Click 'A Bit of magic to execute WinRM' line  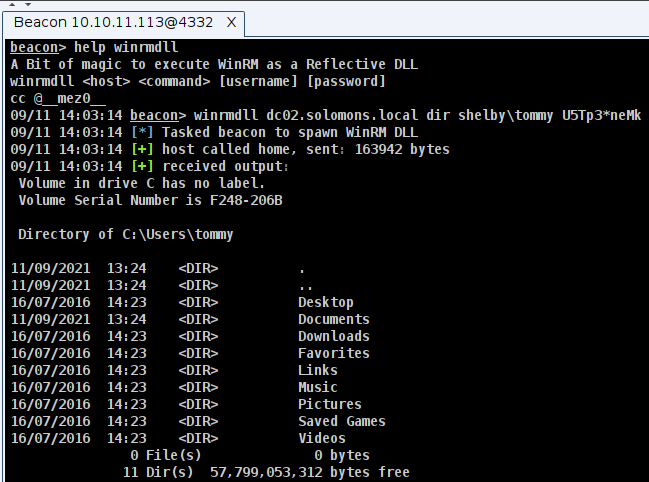pos(214,64)
